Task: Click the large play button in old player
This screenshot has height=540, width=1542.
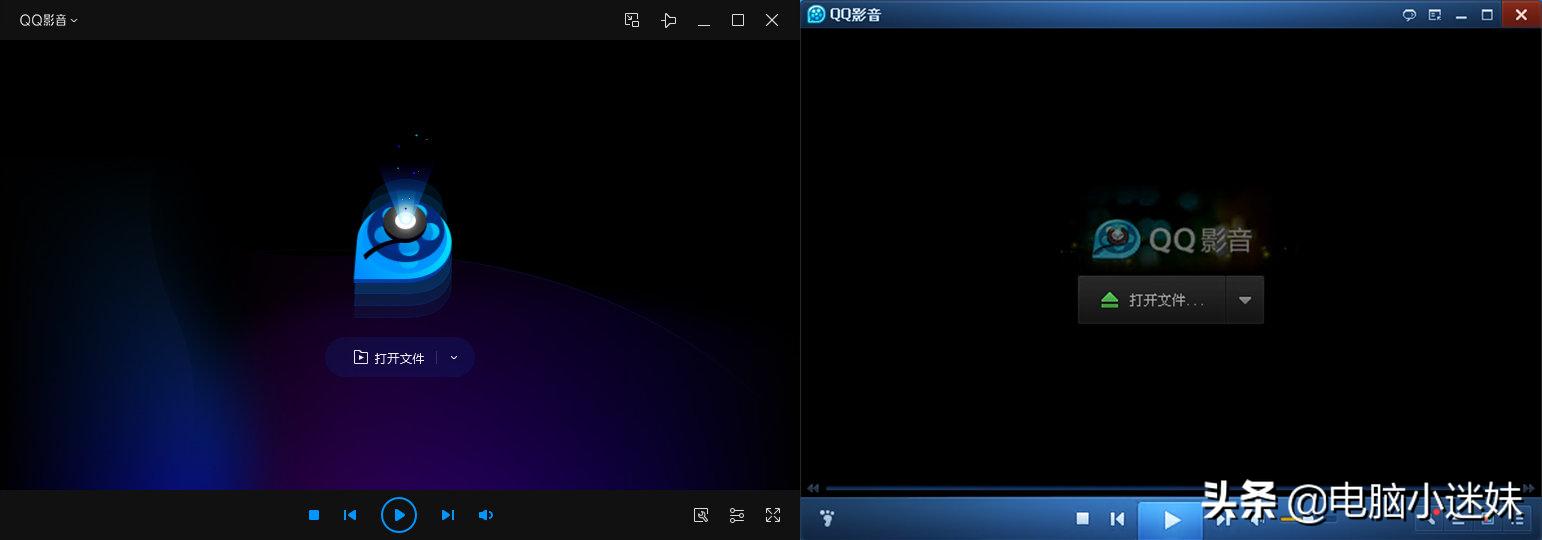Action: click(x=1172, y=519)
